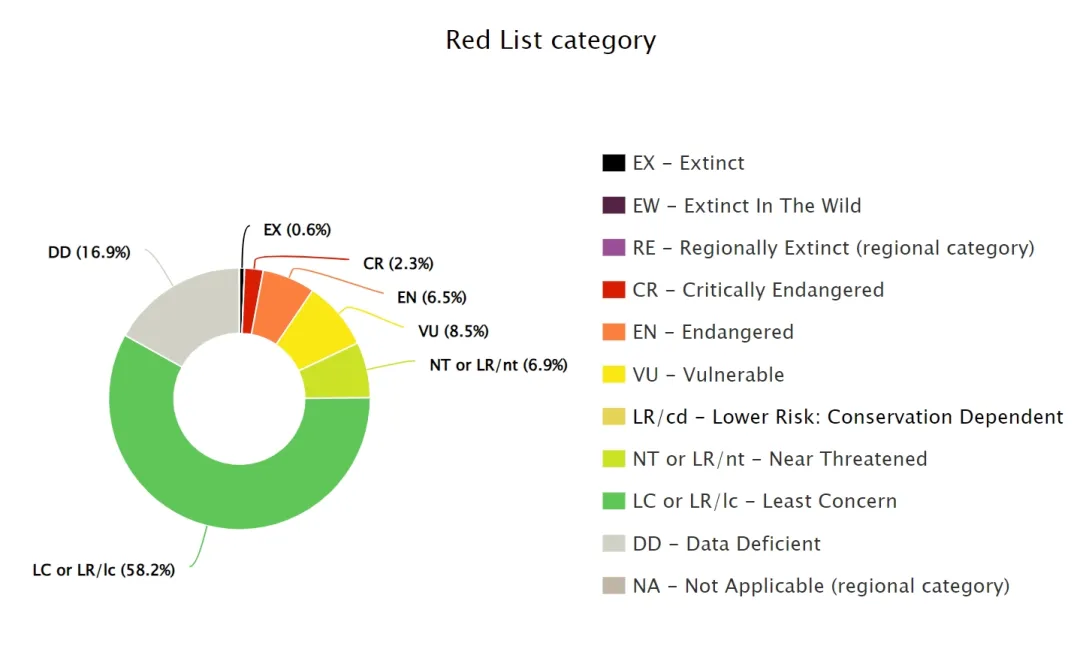The image size is (1080, 652).
Task: Click the 'DD (16.9%)' chart label
Action: coord(89,253)
